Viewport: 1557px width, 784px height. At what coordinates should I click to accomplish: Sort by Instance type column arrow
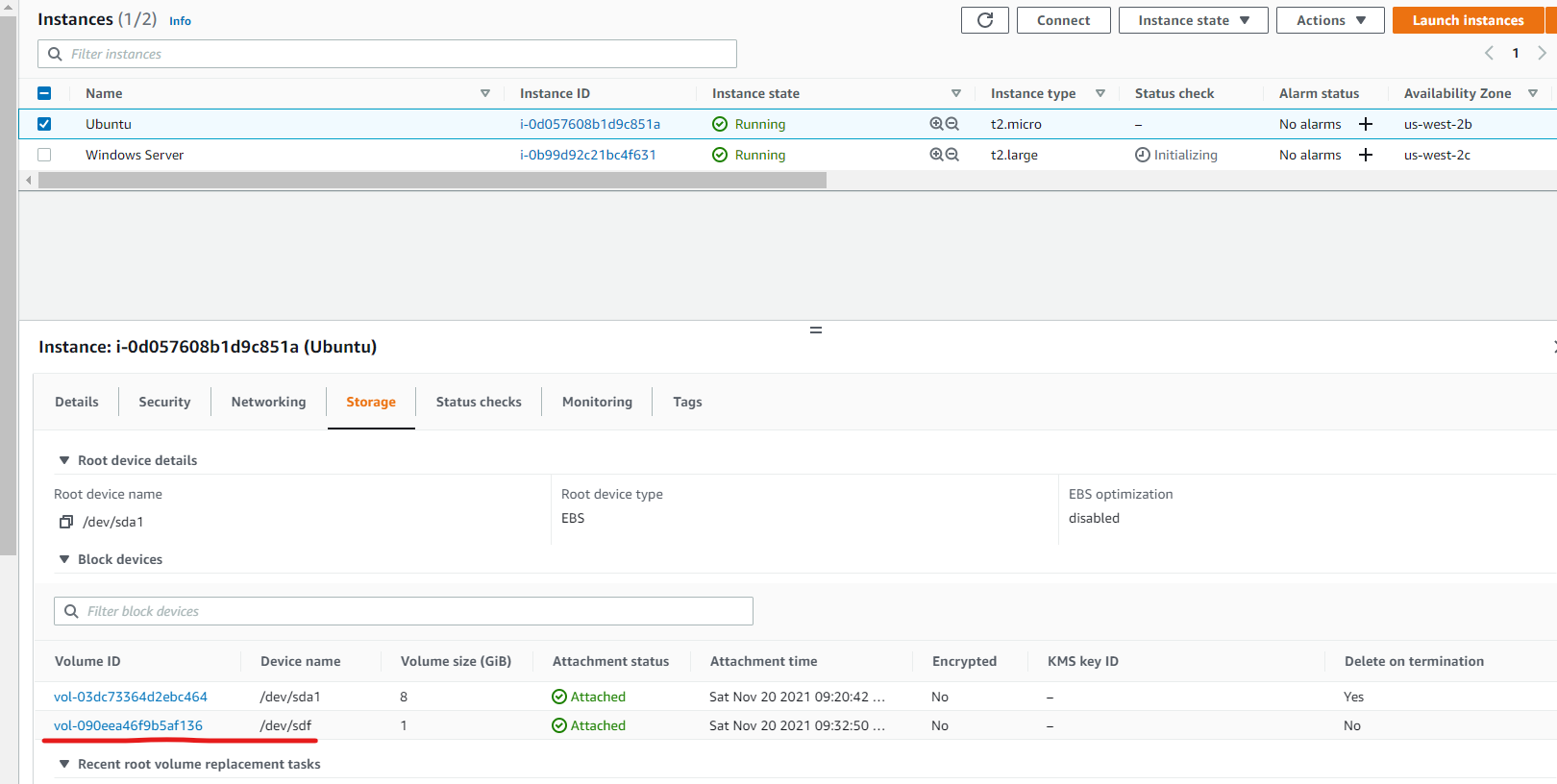(1100, 93)
